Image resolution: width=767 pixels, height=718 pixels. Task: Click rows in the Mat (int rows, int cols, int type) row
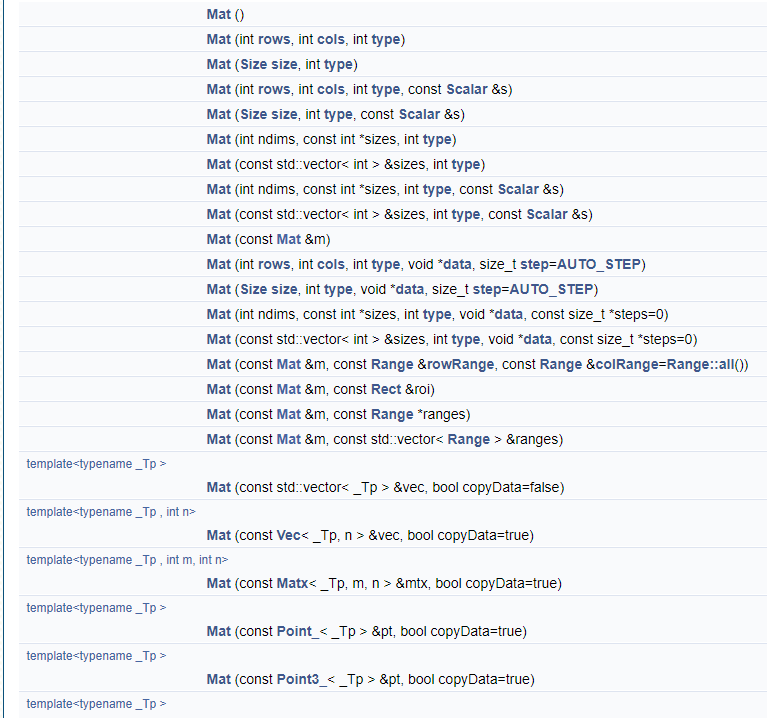click(274, 39)
